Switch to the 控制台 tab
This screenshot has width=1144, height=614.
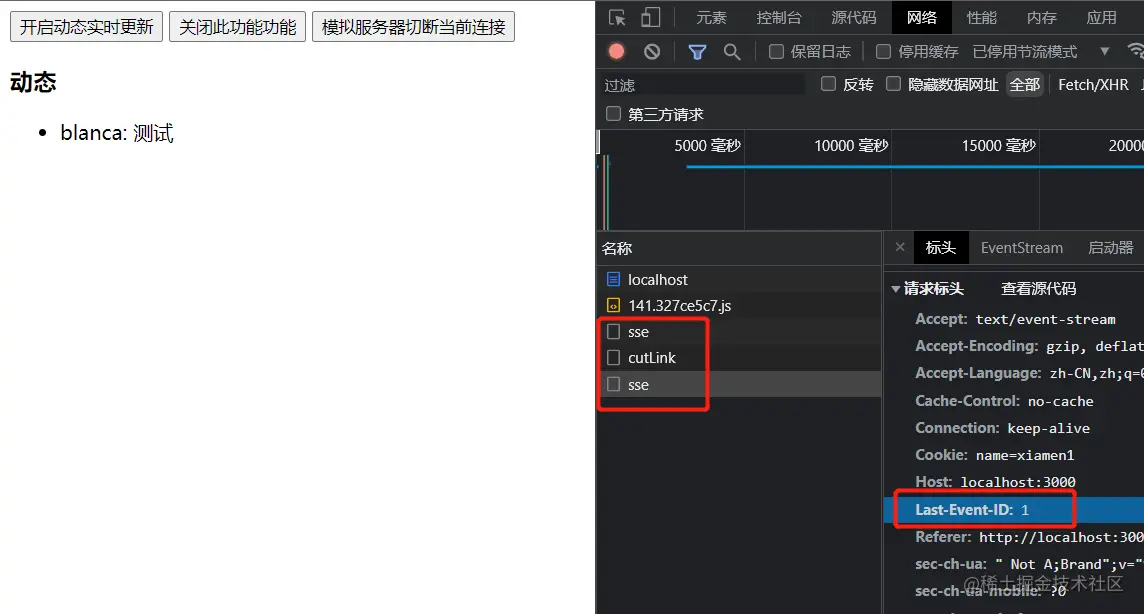(x=778, y=18)
